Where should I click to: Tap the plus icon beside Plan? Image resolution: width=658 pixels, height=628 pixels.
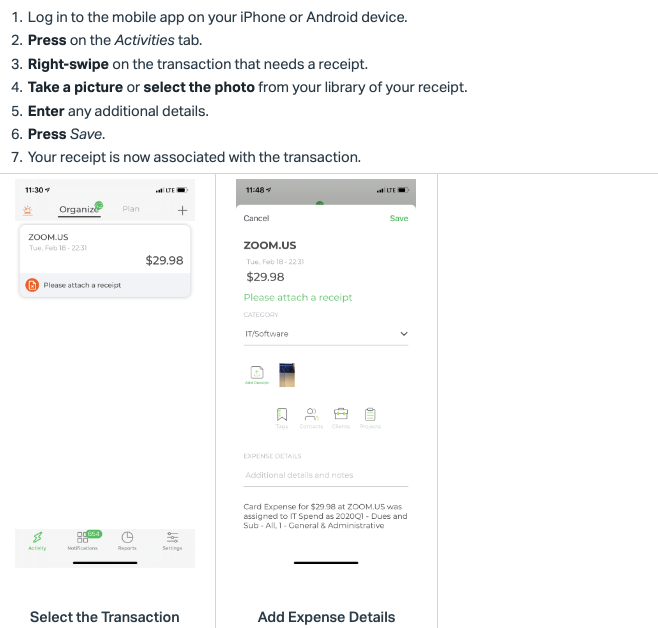point(182,210)
